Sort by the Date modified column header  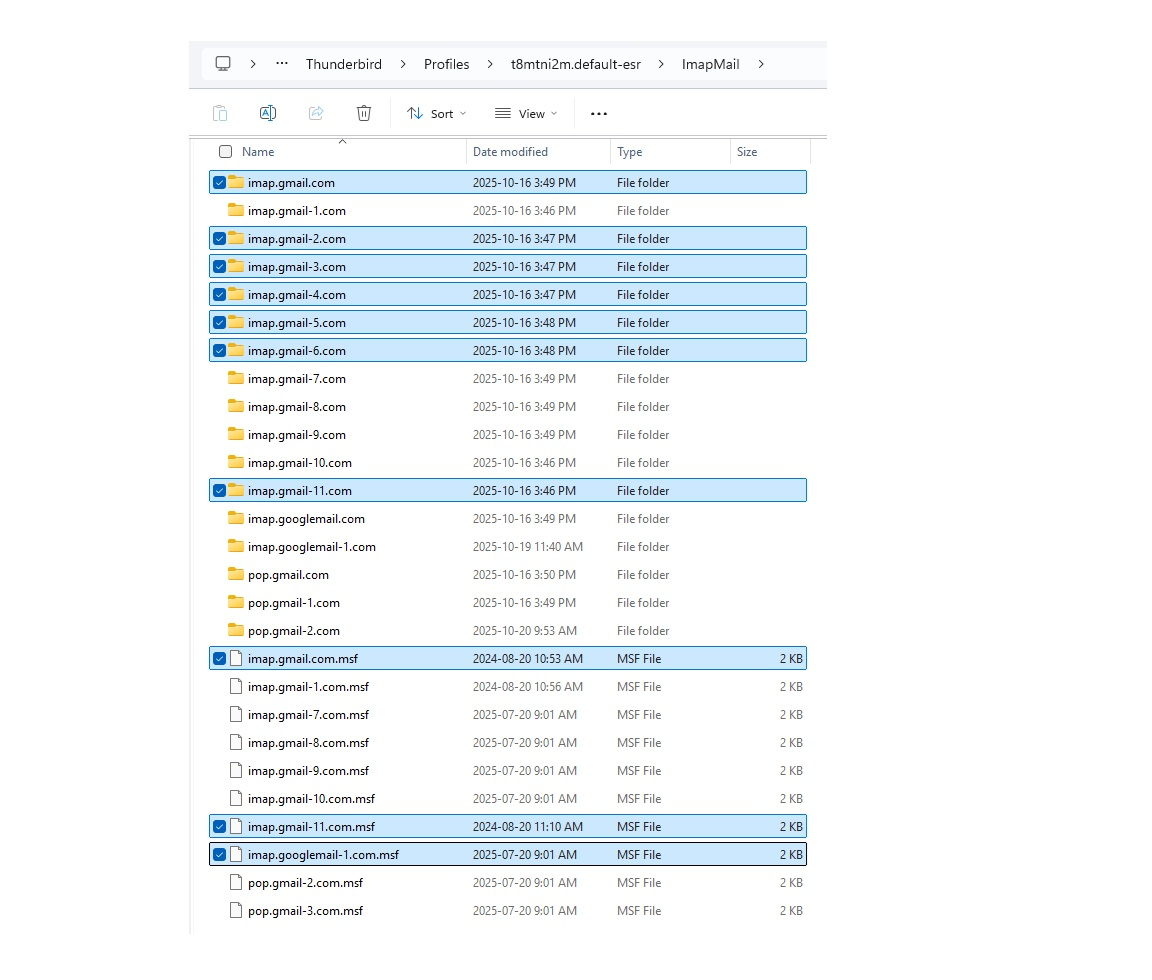[x=510, y=152]
